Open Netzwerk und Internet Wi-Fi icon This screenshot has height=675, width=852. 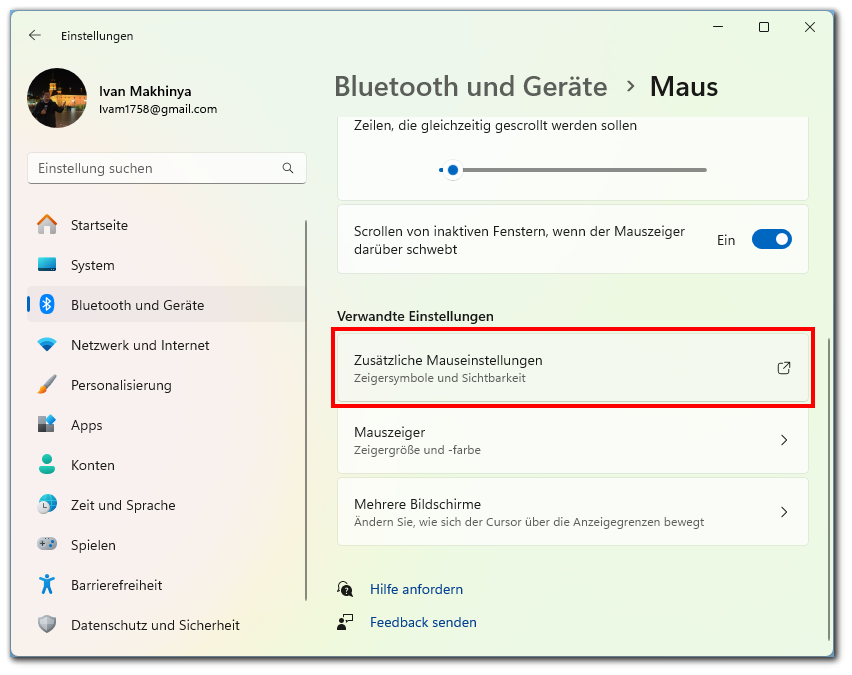click(47, 345)
